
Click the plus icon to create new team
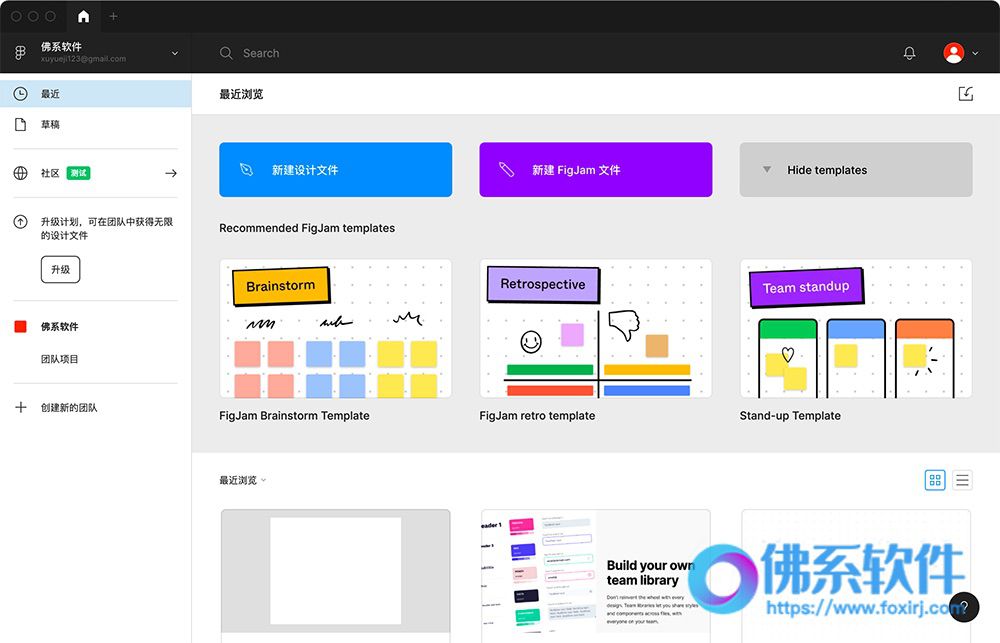click(20, 408)
